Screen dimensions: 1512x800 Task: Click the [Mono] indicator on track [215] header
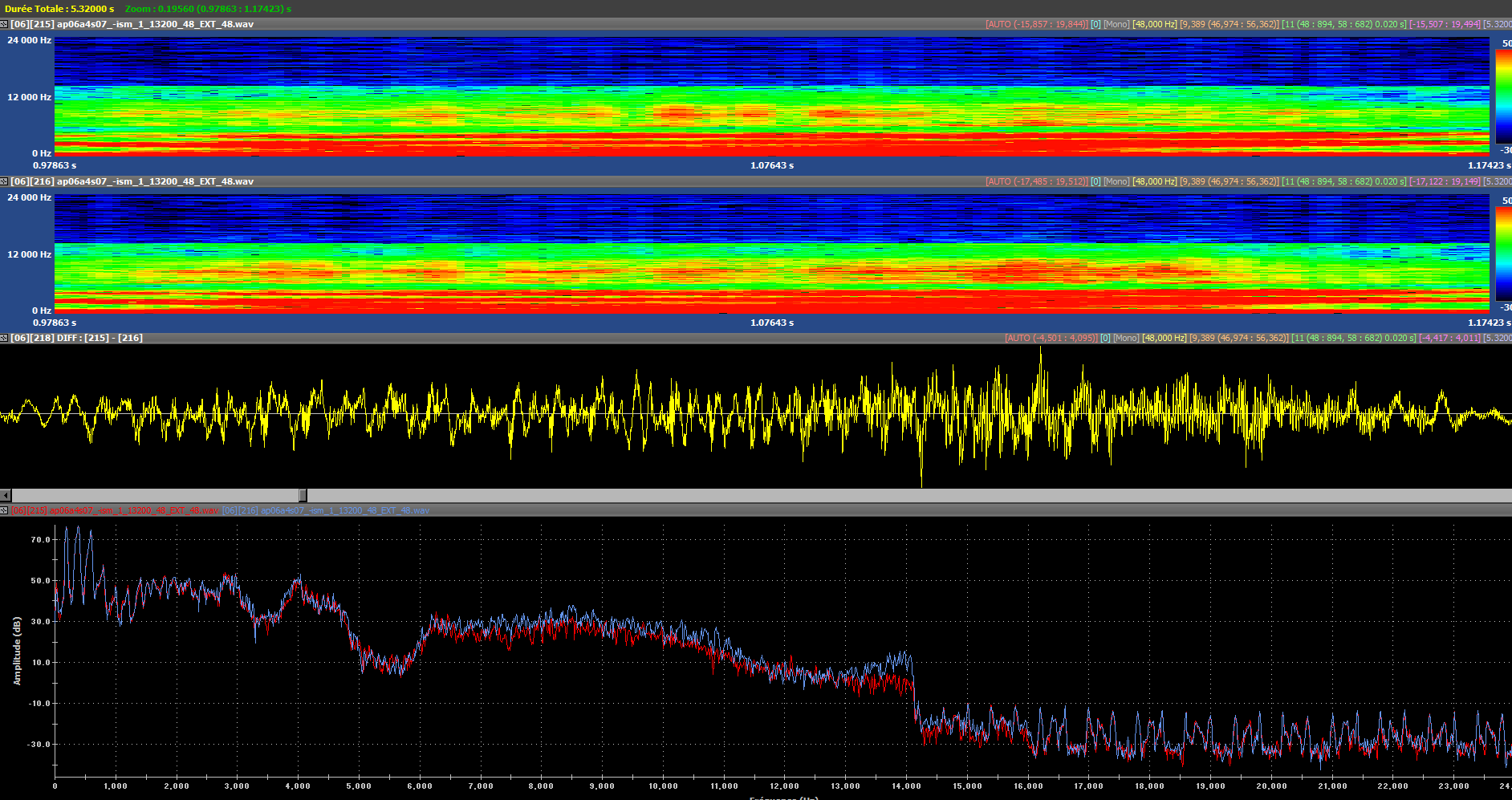[1116, 24]
